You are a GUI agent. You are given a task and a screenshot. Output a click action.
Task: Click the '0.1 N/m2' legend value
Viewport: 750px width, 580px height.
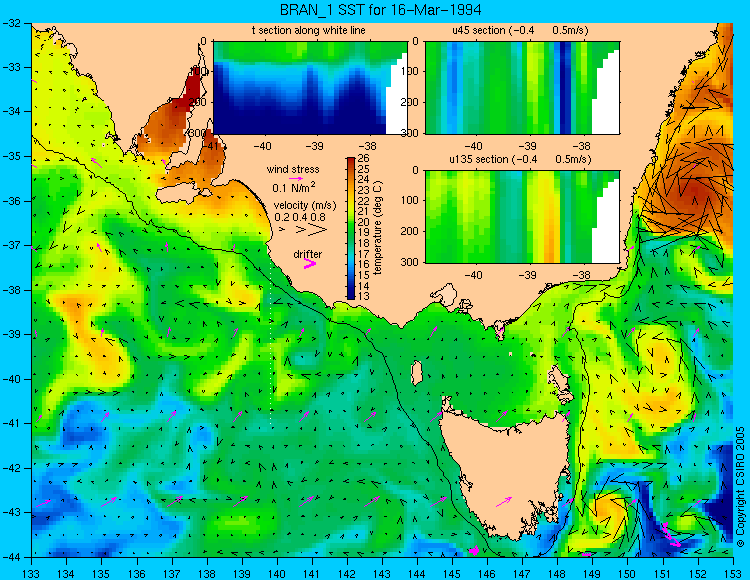pyautogui.click(x=294, y=187)
